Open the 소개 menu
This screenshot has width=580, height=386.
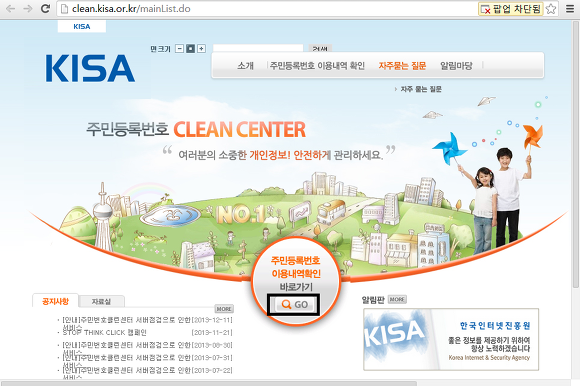point(246,66)
